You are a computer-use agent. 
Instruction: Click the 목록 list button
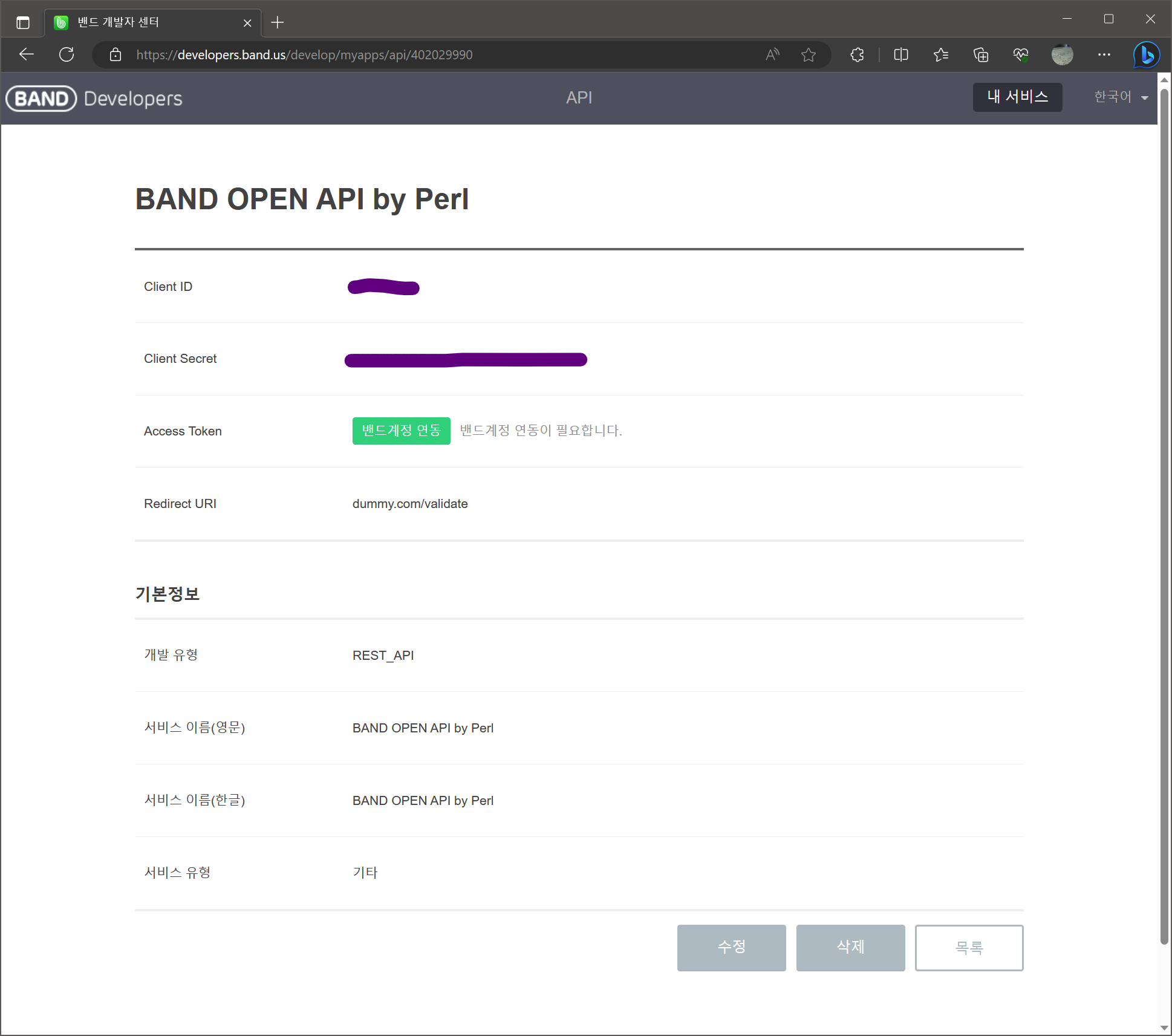[x=969, y=948]
